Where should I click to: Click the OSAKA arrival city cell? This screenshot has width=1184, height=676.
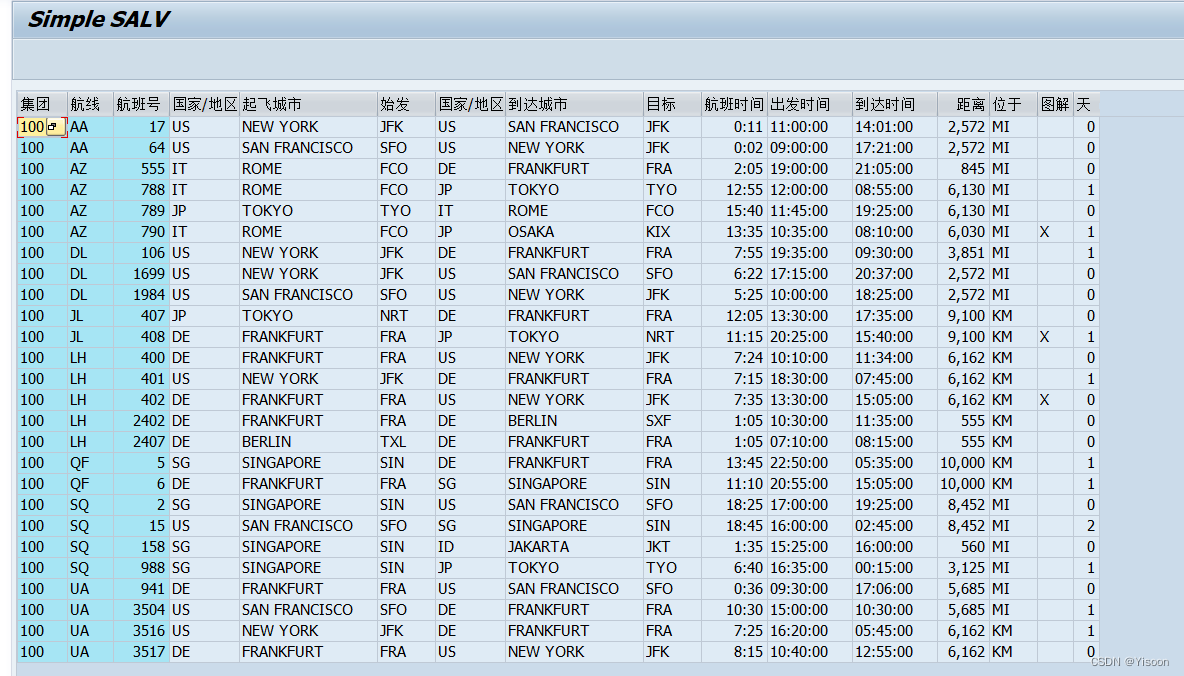click(x=574, y=232)
